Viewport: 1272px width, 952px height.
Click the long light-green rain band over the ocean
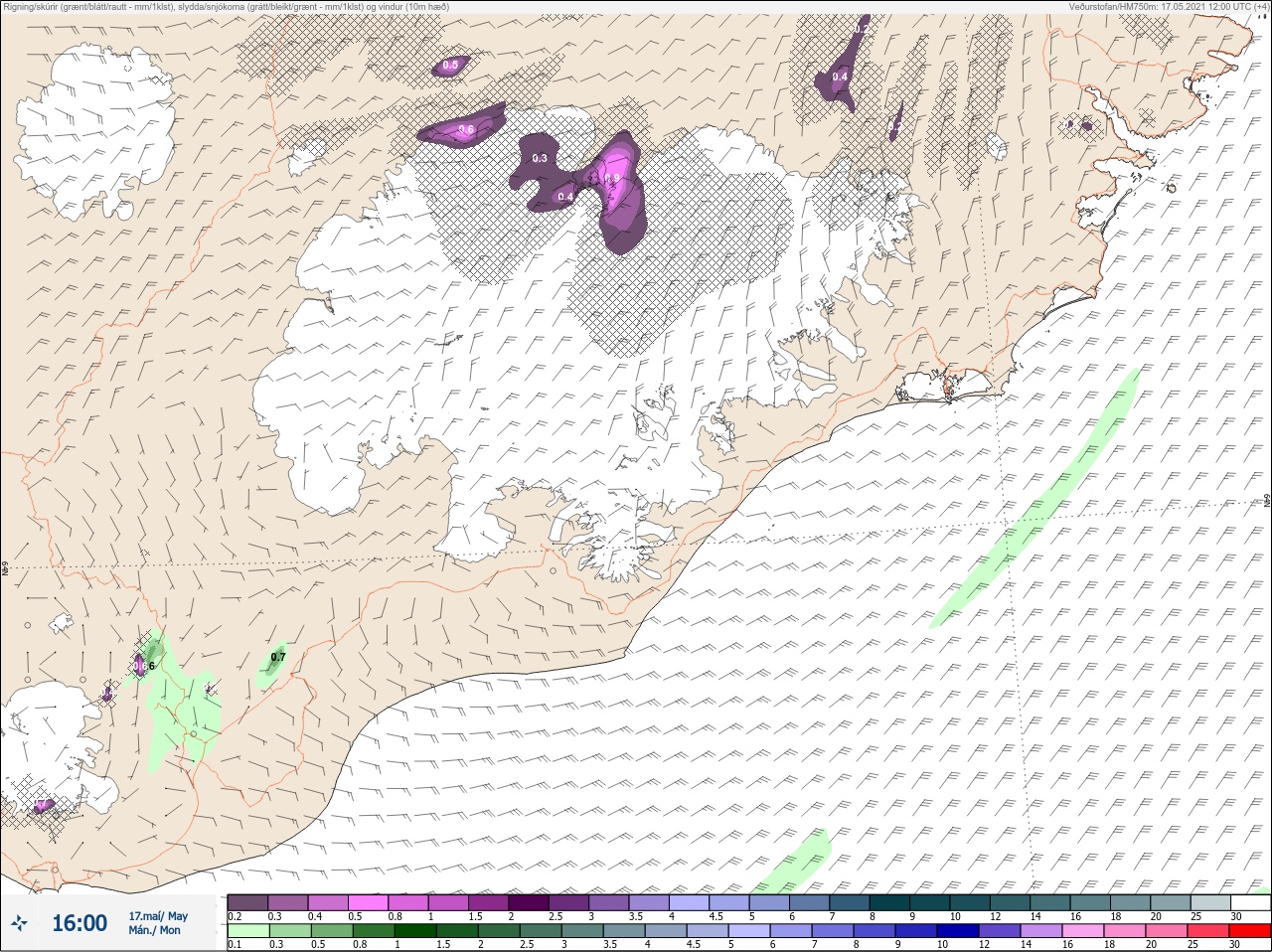click(1033, 500)
